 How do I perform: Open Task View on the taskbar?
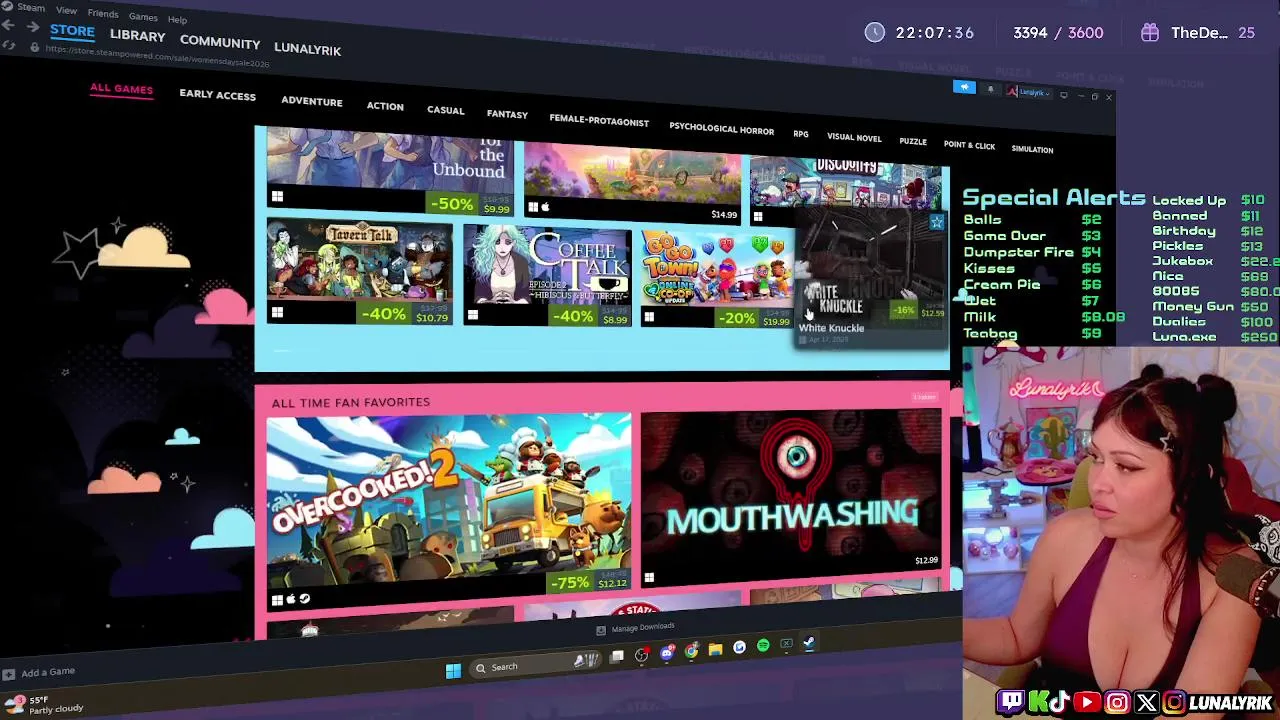(617, 657)
